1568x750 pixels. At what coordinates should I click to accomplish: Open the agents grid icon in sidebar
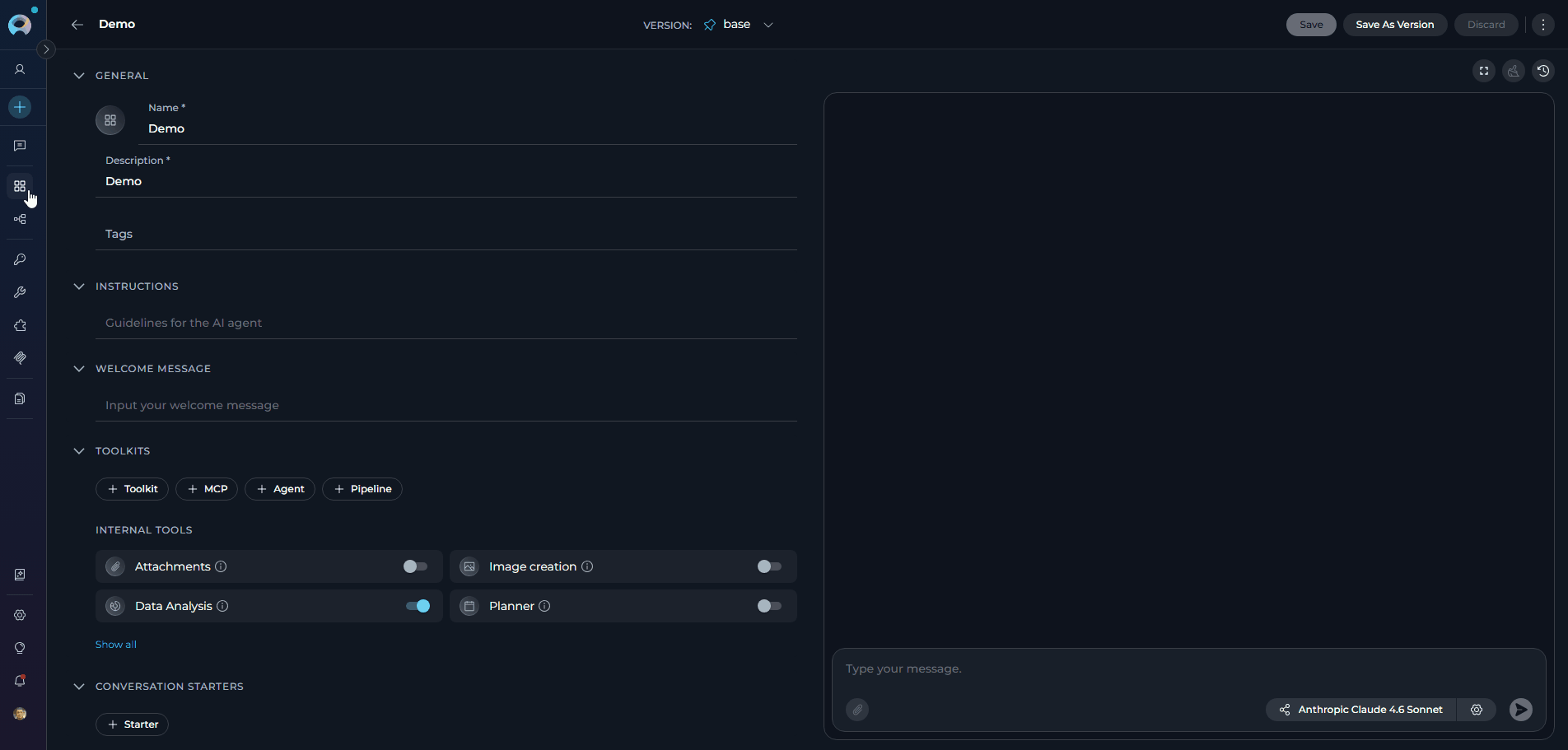20,186
